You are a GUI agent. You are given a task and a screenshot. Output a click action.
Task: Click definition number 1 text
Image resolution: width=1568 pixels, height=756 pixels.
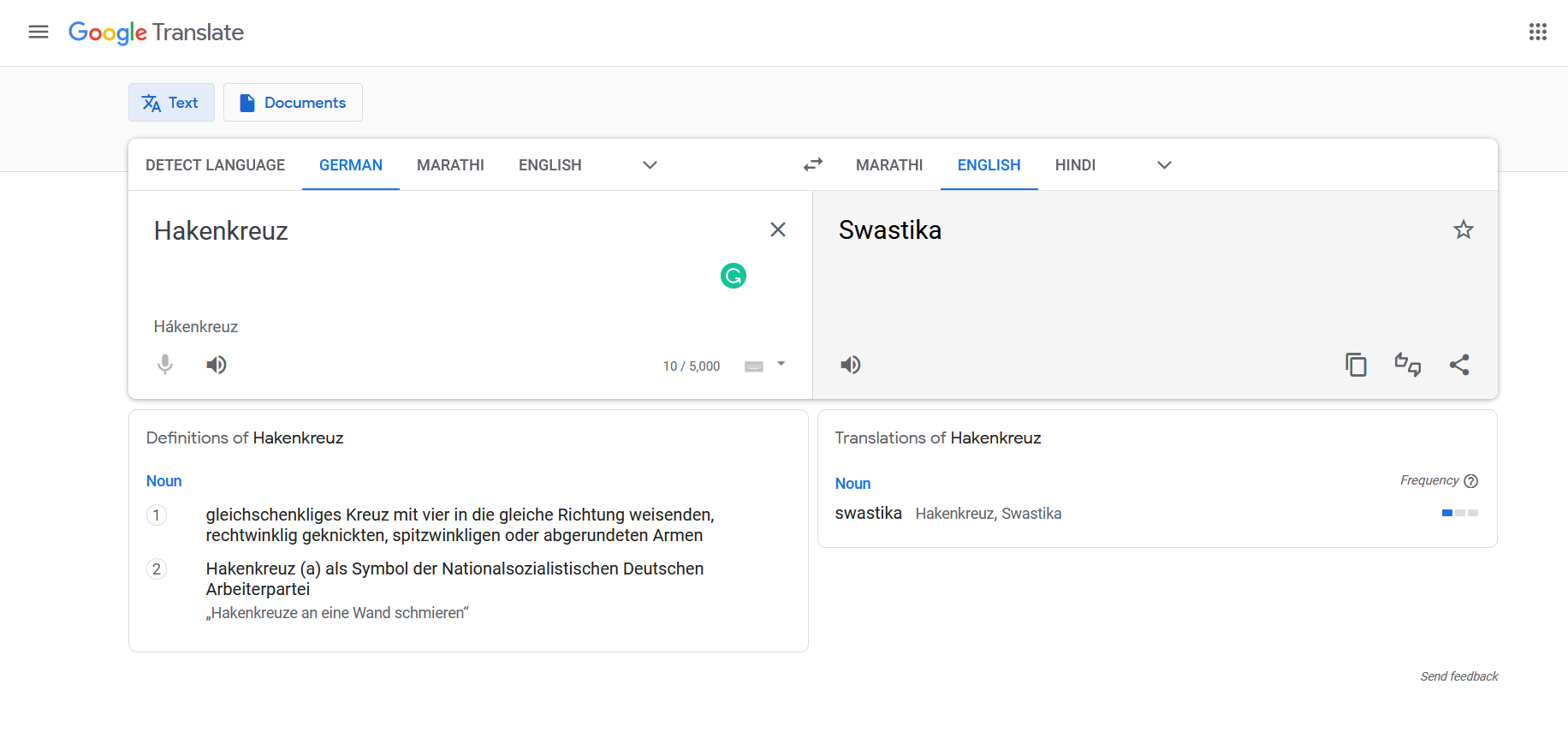click(460, 525)
